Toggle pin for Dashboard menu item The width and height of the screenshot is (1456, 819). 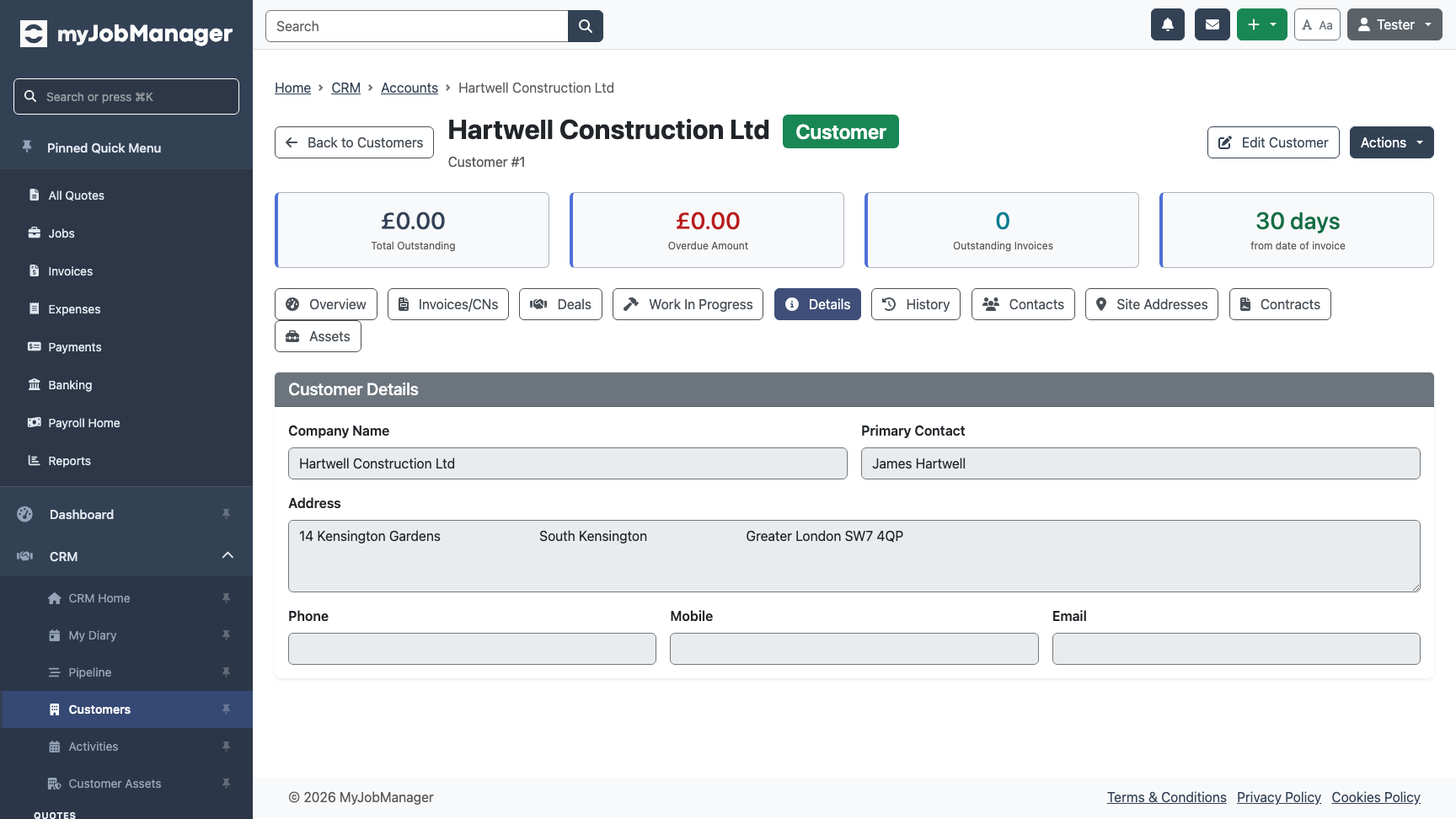tap(226, 514)
